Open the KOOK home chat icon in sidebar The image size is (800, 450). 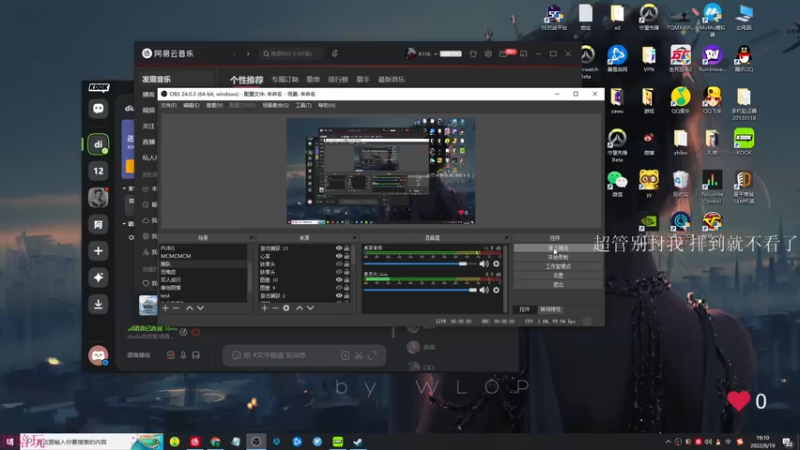[98, 108]
